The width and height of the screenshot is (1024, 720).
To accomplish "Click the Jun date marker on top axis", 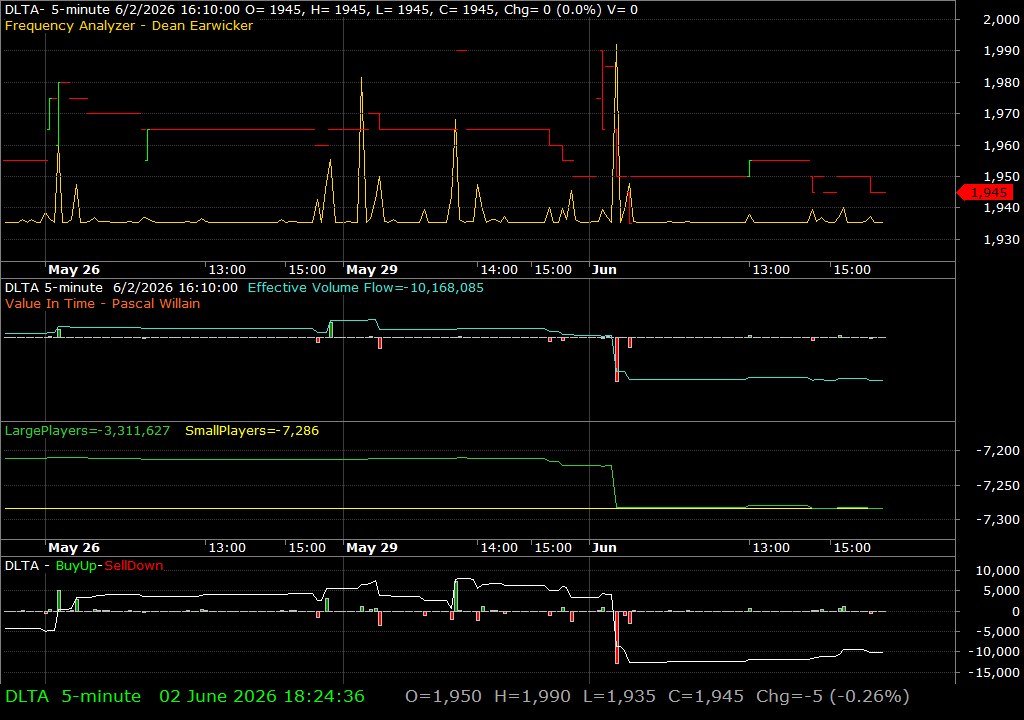I will click(604, 269).
